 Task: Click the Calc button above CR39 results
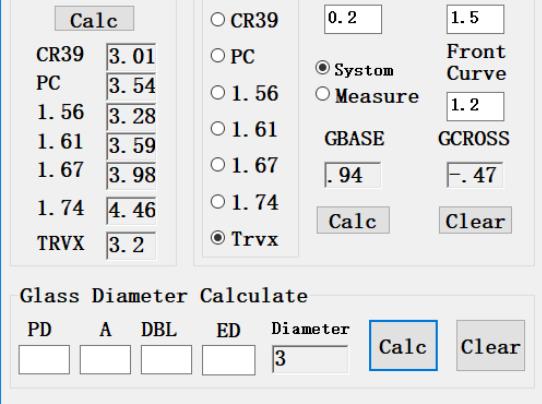pyautogui.click(x=94, y=19)
